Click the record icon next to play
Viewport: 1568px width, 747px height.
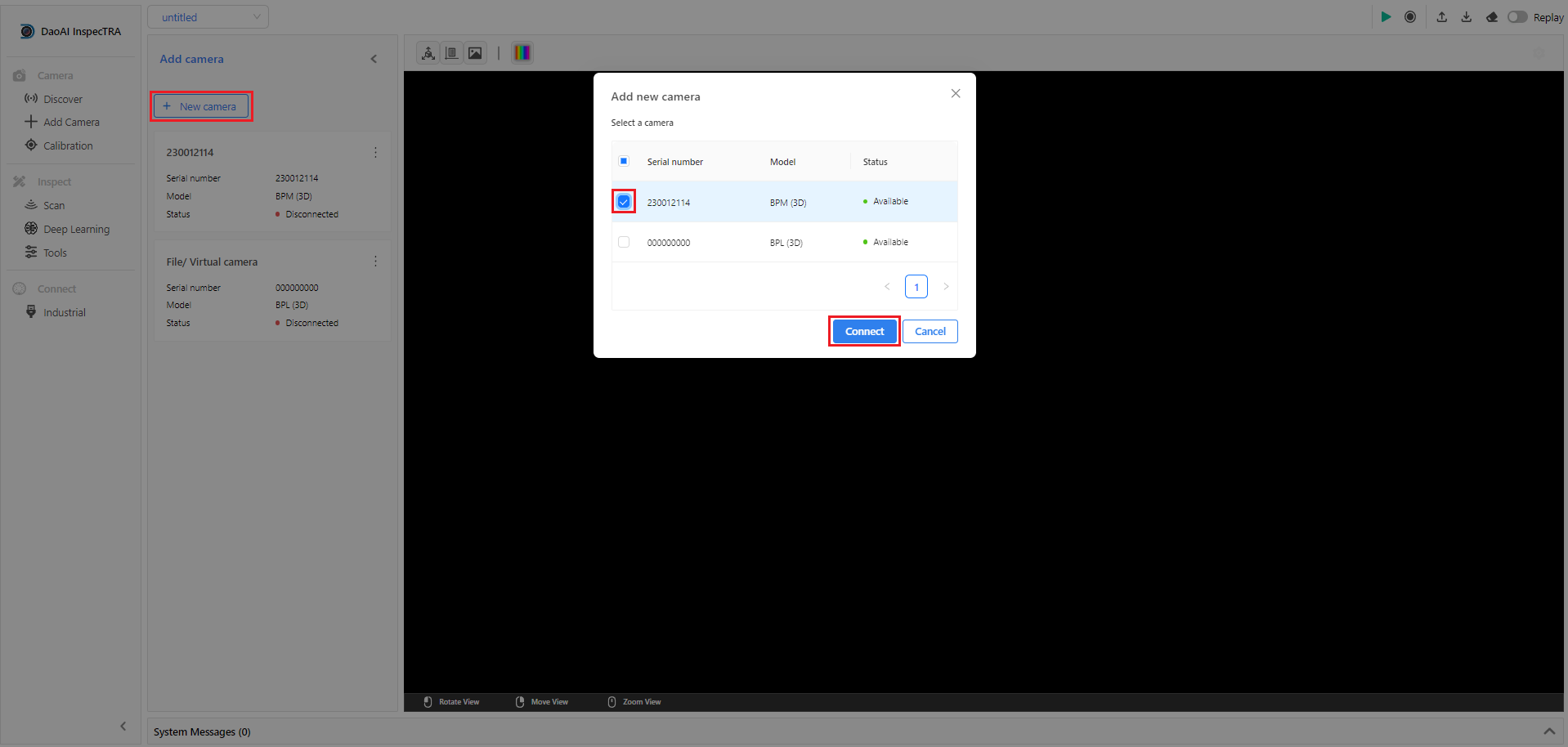(1410, 17)
